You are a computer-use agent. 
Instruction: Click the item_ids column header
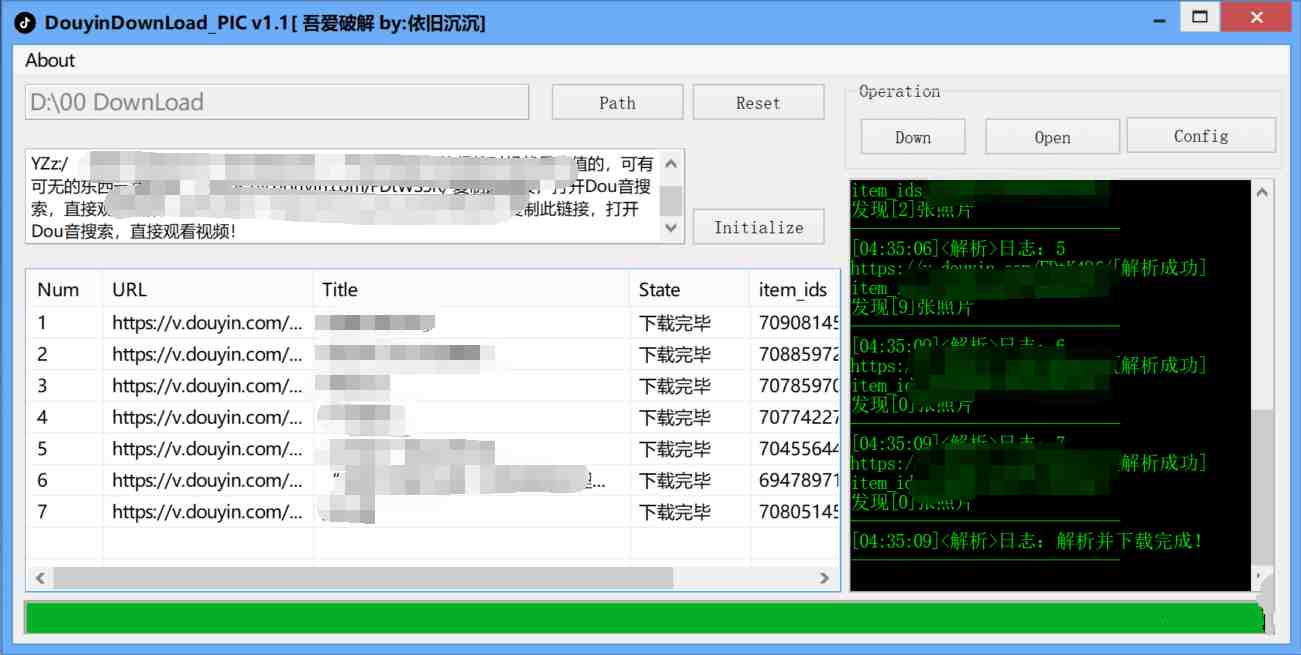coord(795,289)
